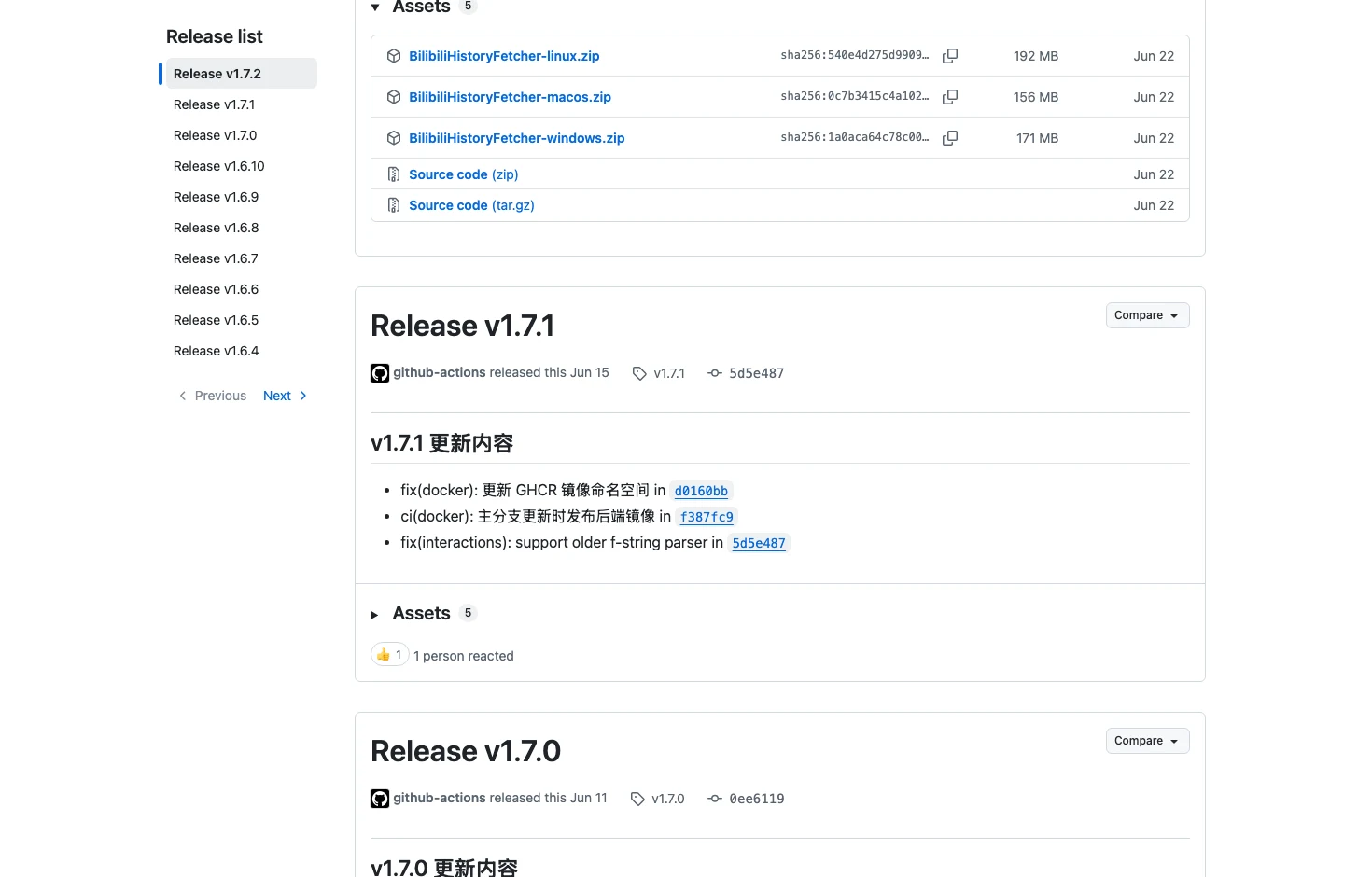Select Release v1.7.0 in release list

(x=242, y=135)
